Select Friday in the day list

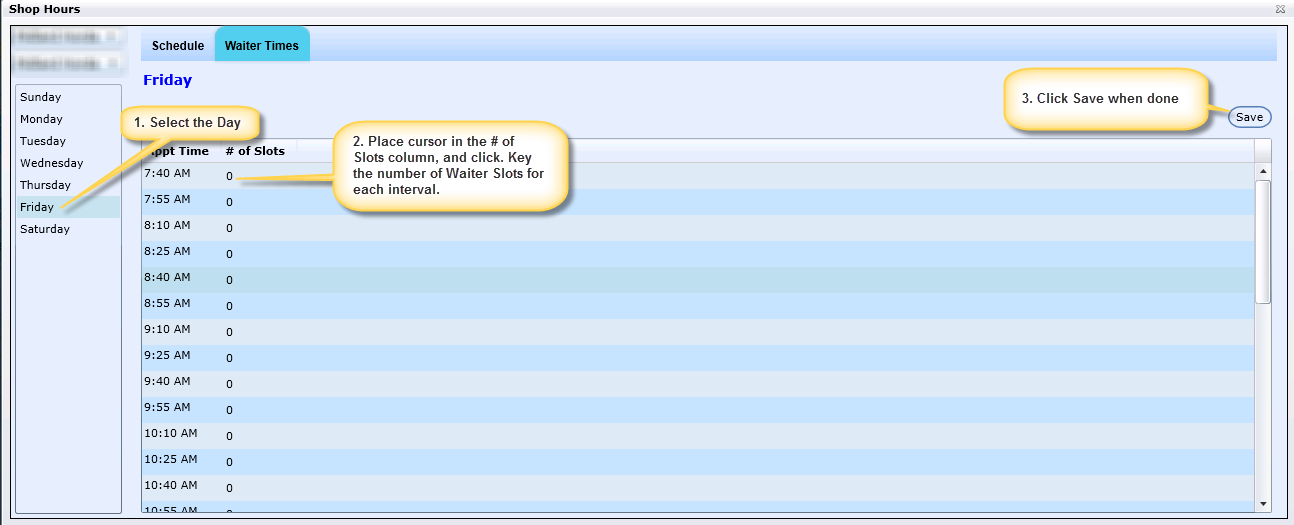click(37, 207)
